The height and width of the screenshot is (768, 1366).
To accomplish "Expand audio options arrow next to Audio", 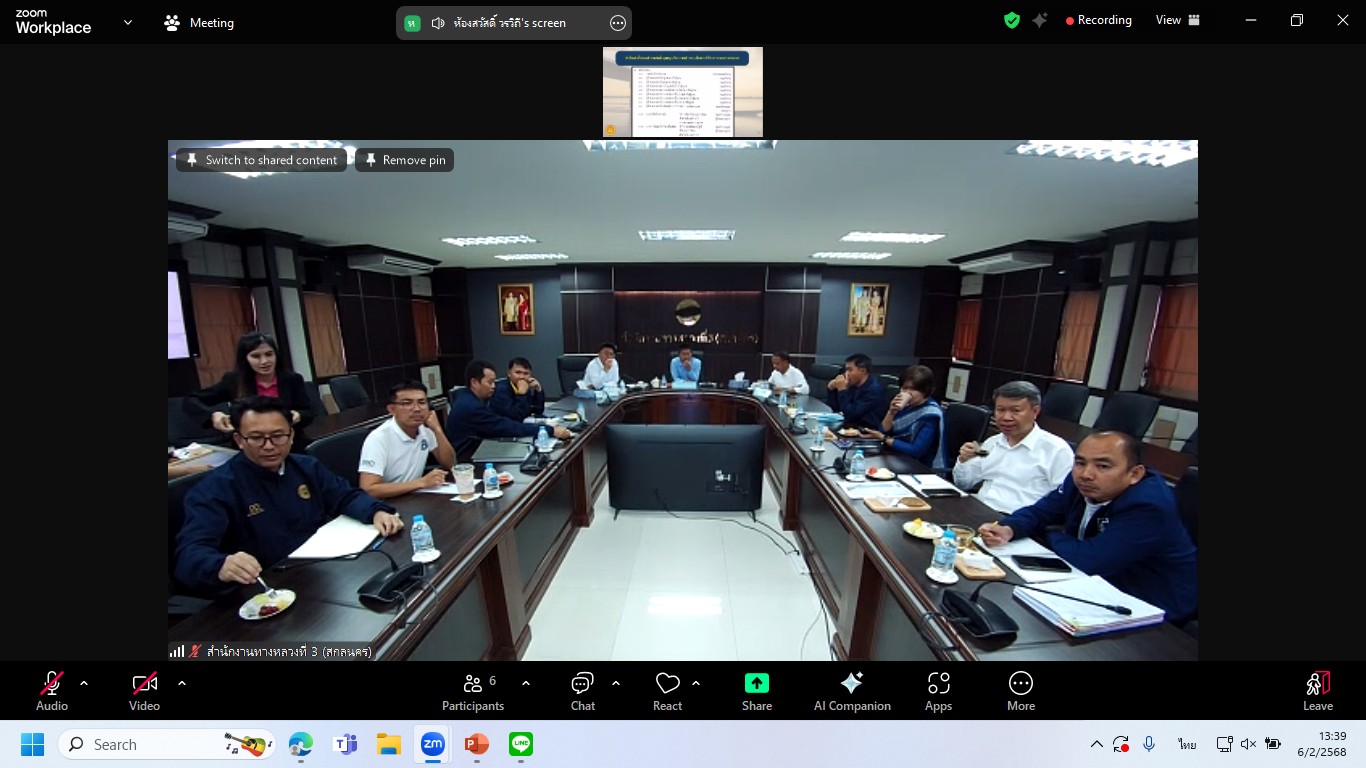I will tap(84, 683).
